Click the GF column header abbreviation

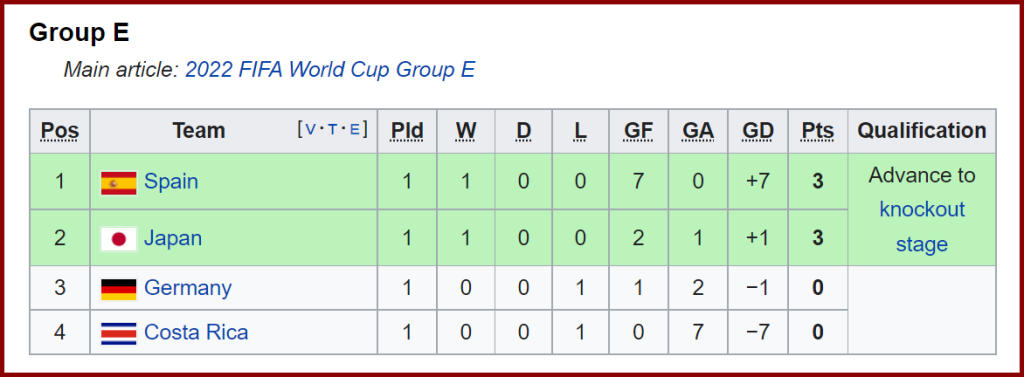pos(638,131)
